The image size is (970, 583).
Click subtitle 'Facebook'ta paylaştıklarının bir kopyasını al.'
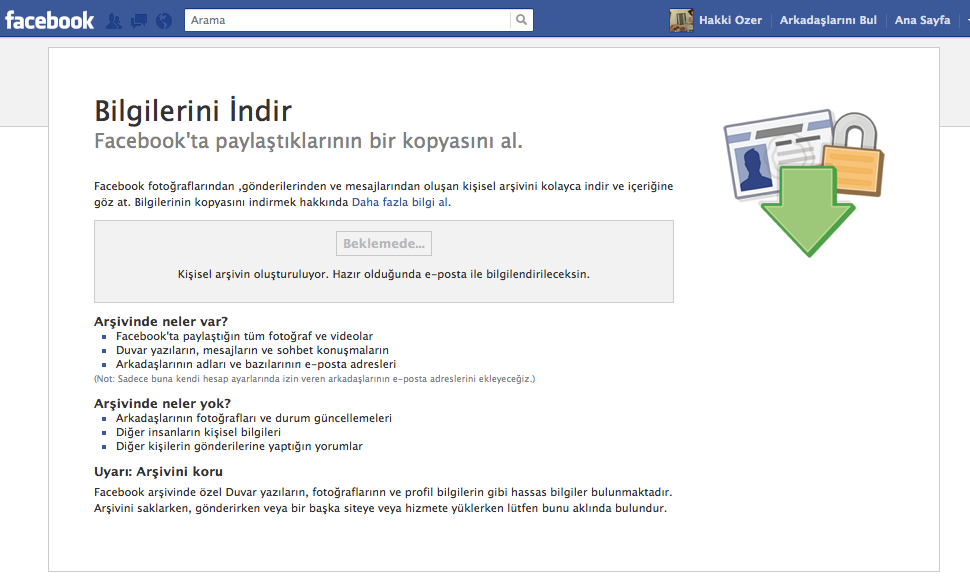[308, 141]
